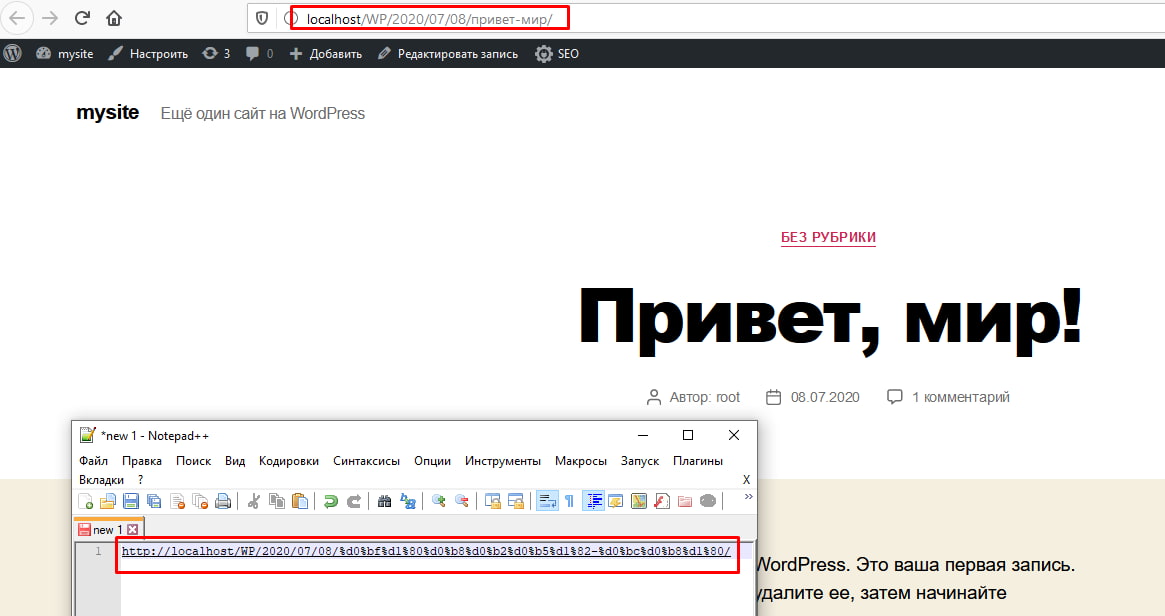Open comments item showing 0 in admin bar
This screenshot has height=616, width=1165.
tap(259, 54)
